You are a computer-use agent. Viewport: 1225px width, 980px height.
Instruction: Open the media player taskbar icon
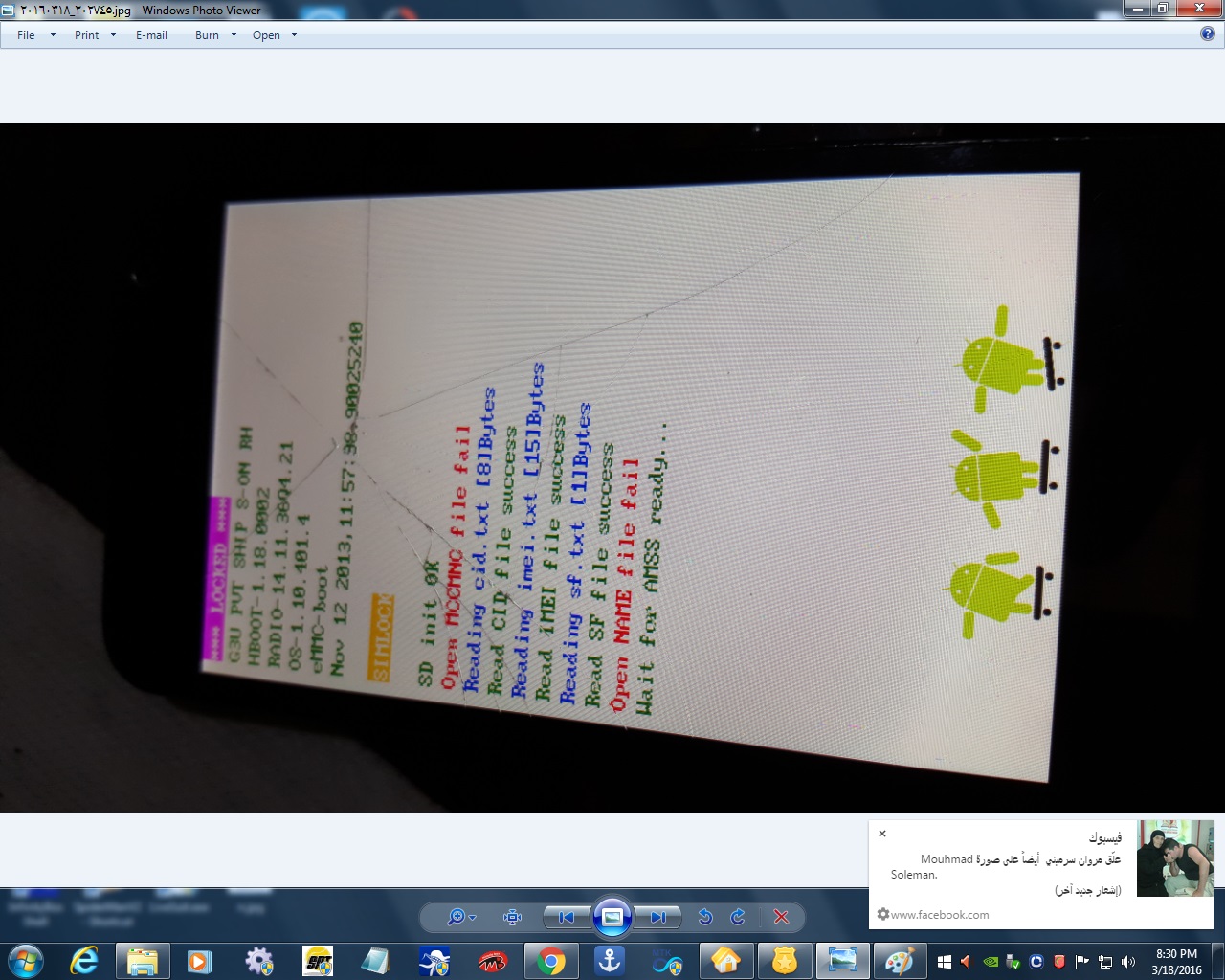[x=199, y=961]
